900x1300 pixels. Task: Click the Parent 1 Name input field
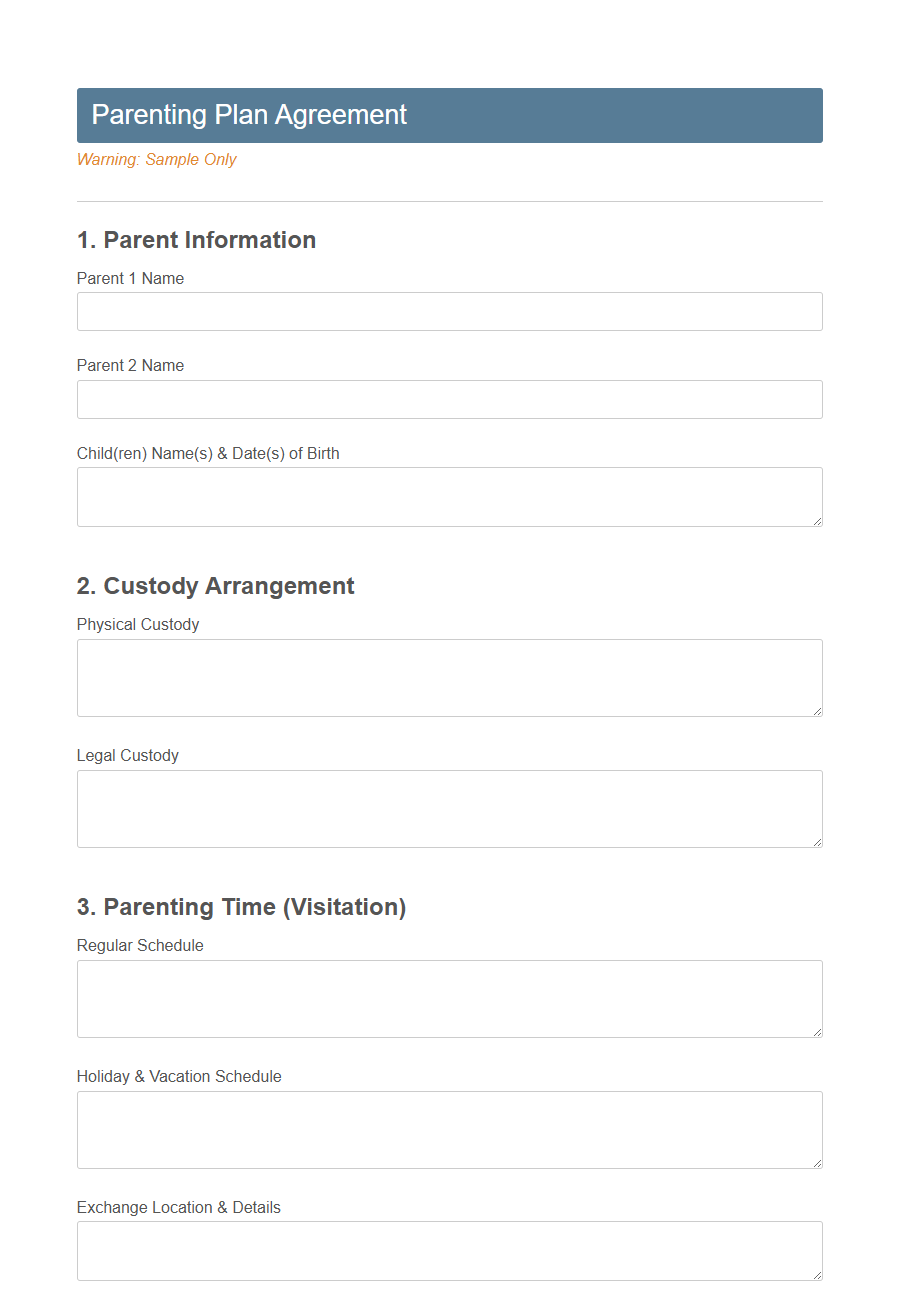pos(449,311)
